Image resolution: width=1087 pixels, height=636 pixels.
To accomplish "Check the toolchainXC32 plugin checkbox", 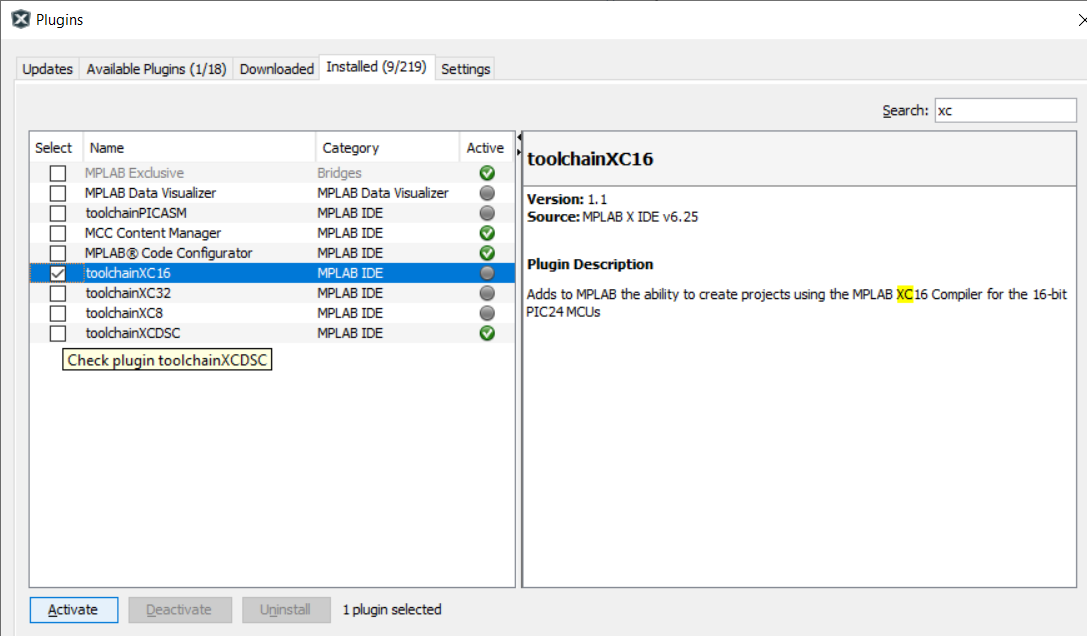I will [x=58, y=293].
